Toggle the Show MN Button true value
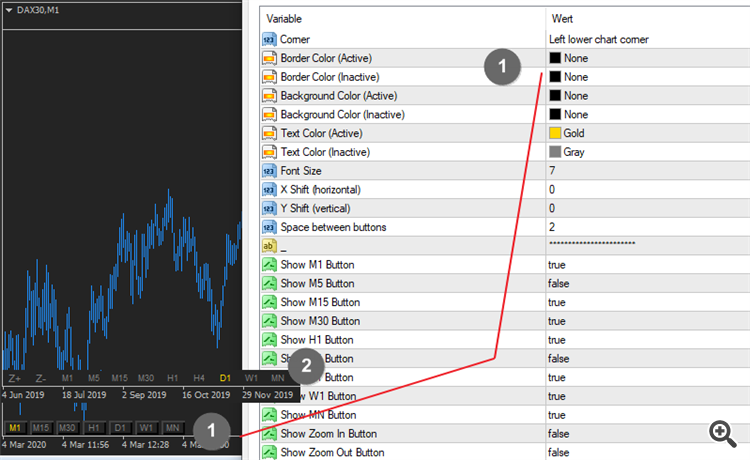This screenshot has height=460, width=750. (x=557, y=415)
